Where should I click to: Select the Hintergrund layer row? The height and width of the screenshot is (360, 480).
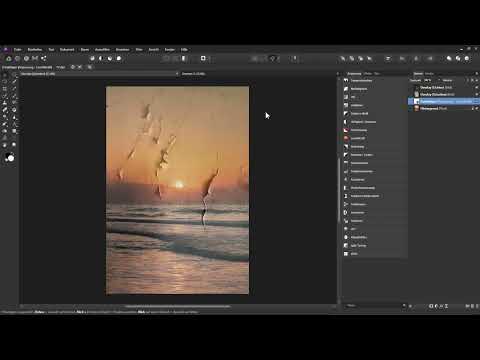444,108
